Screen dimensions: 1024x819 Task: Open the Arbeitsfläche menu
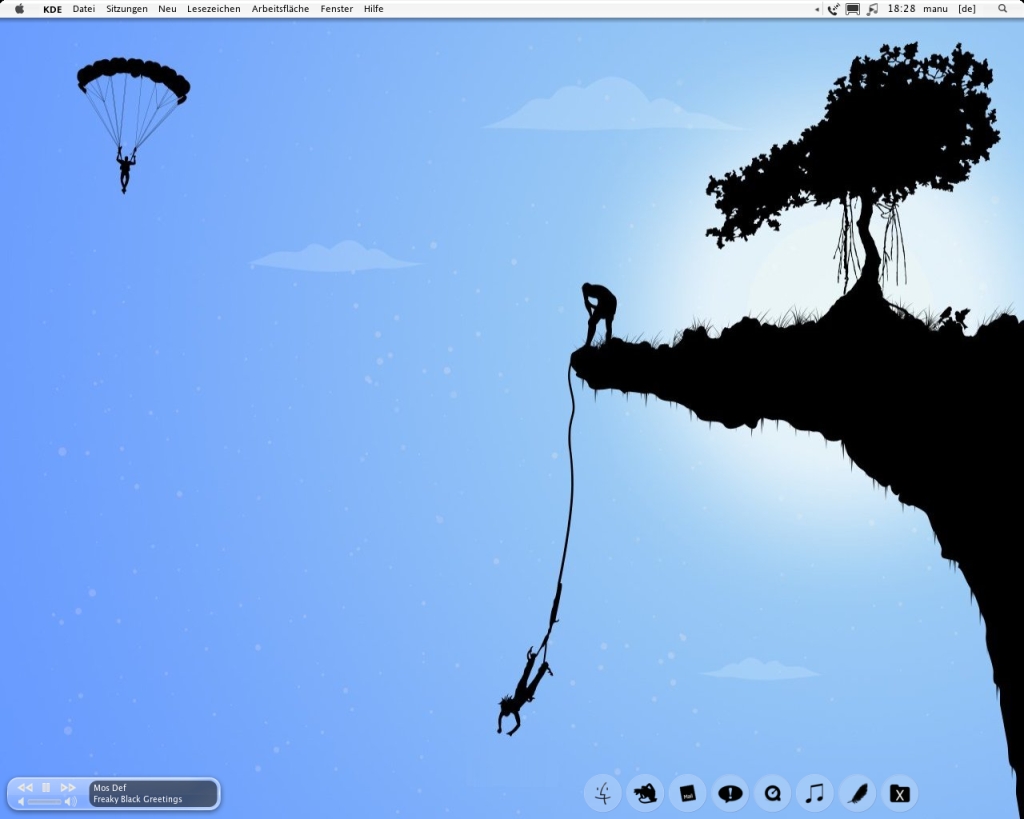tap(280, 9)
